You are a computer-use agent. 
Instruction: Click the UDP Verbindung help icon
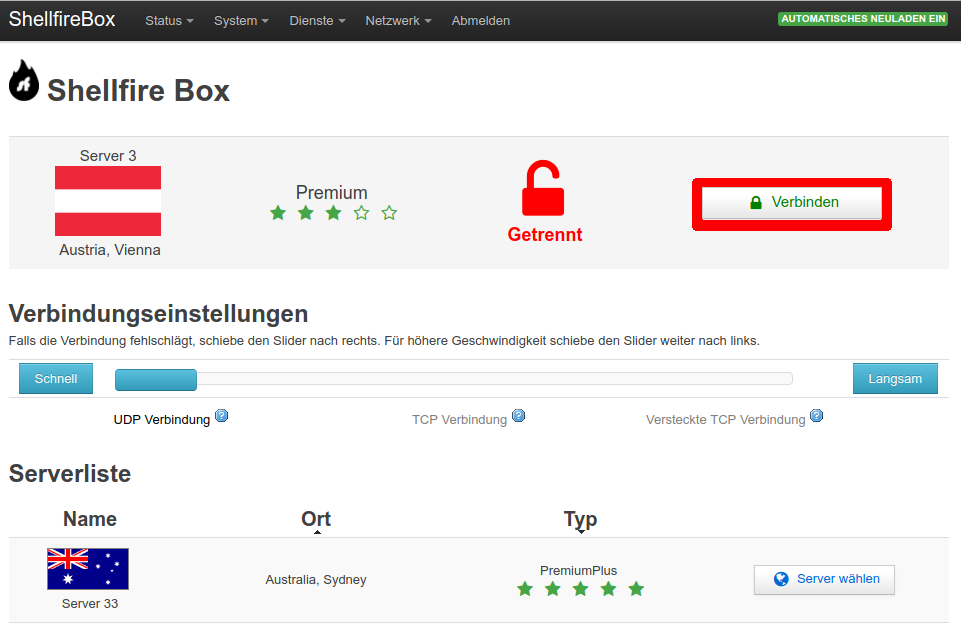[222, 416]
